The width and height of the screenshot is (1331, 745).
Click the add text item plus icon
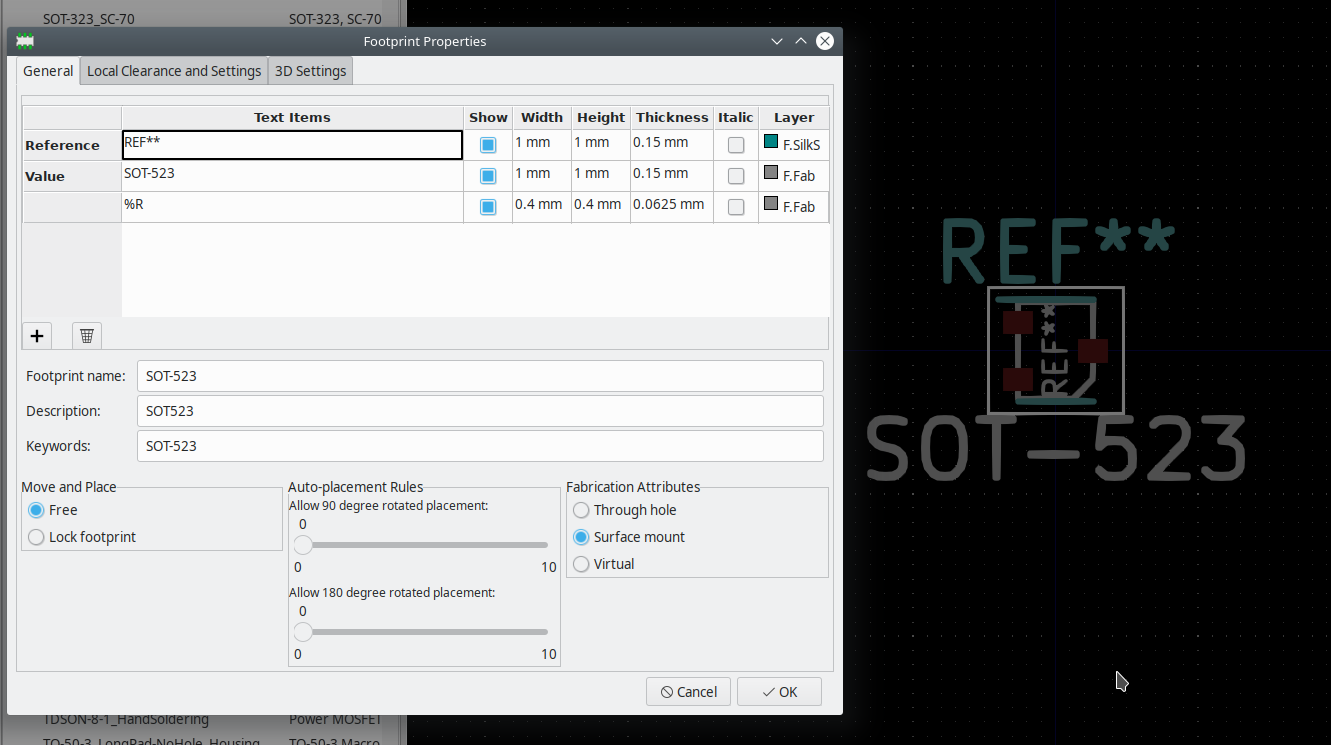[x=36, y=336]
